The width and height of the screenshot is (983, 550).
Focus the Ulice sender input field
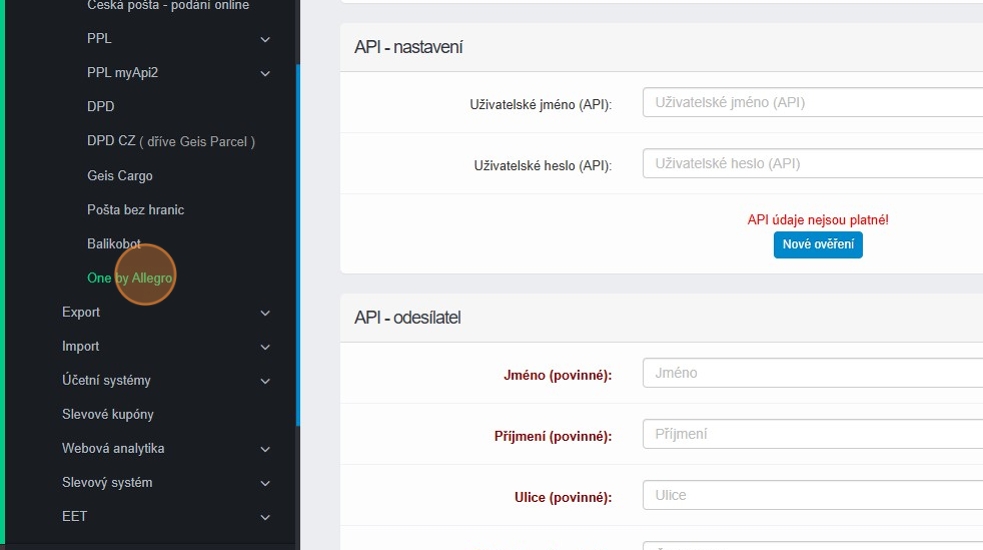(812, 495)
